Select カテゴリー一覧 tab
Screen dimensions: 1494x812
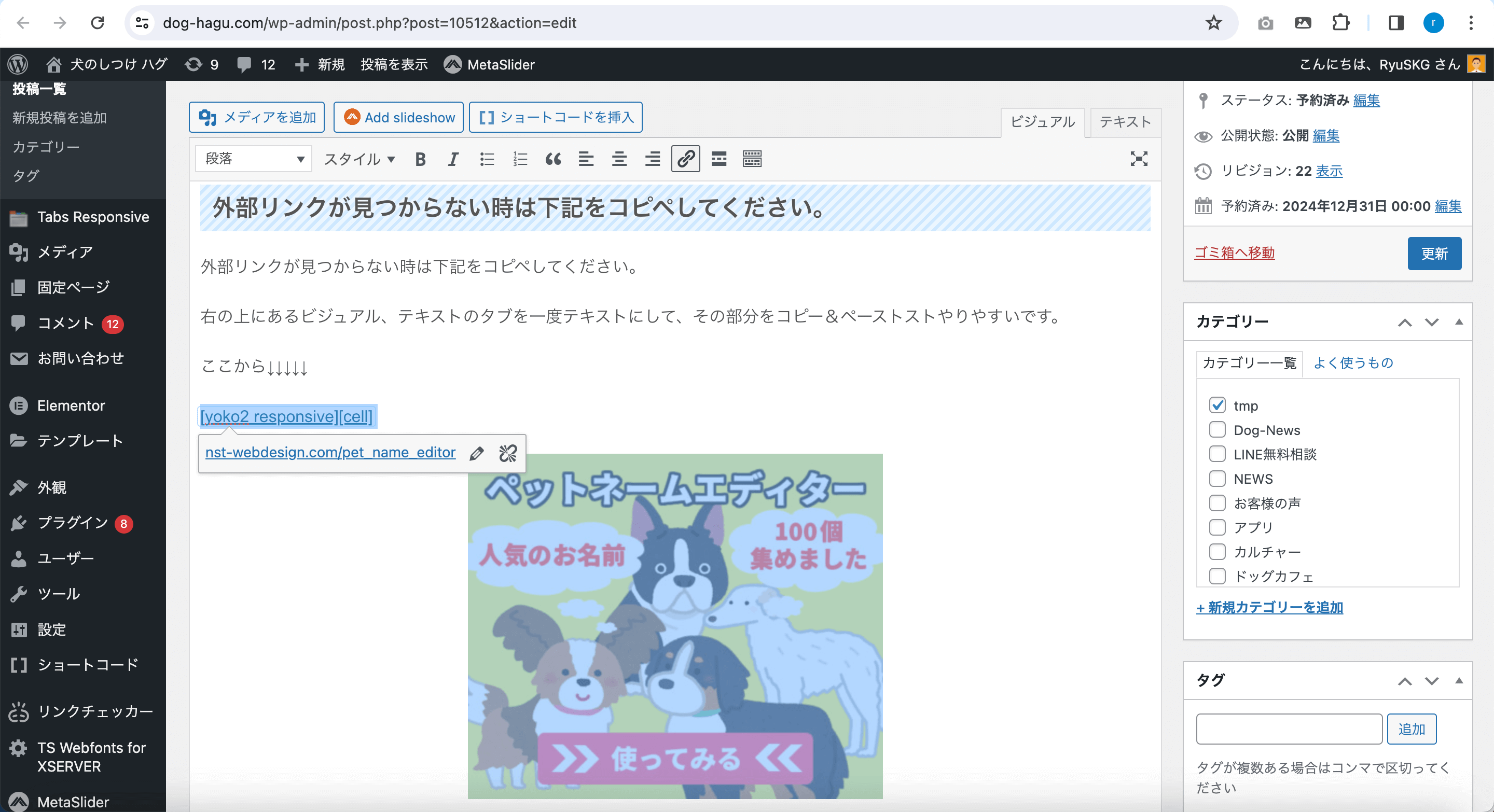point(1249,363)
